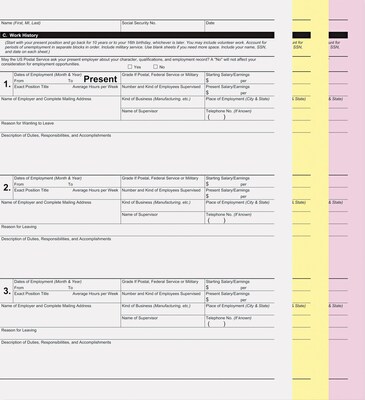Click the Social Security No. field
Viewport: 365px width, 400px height.
pyautogui.click(x=162, y=26)
